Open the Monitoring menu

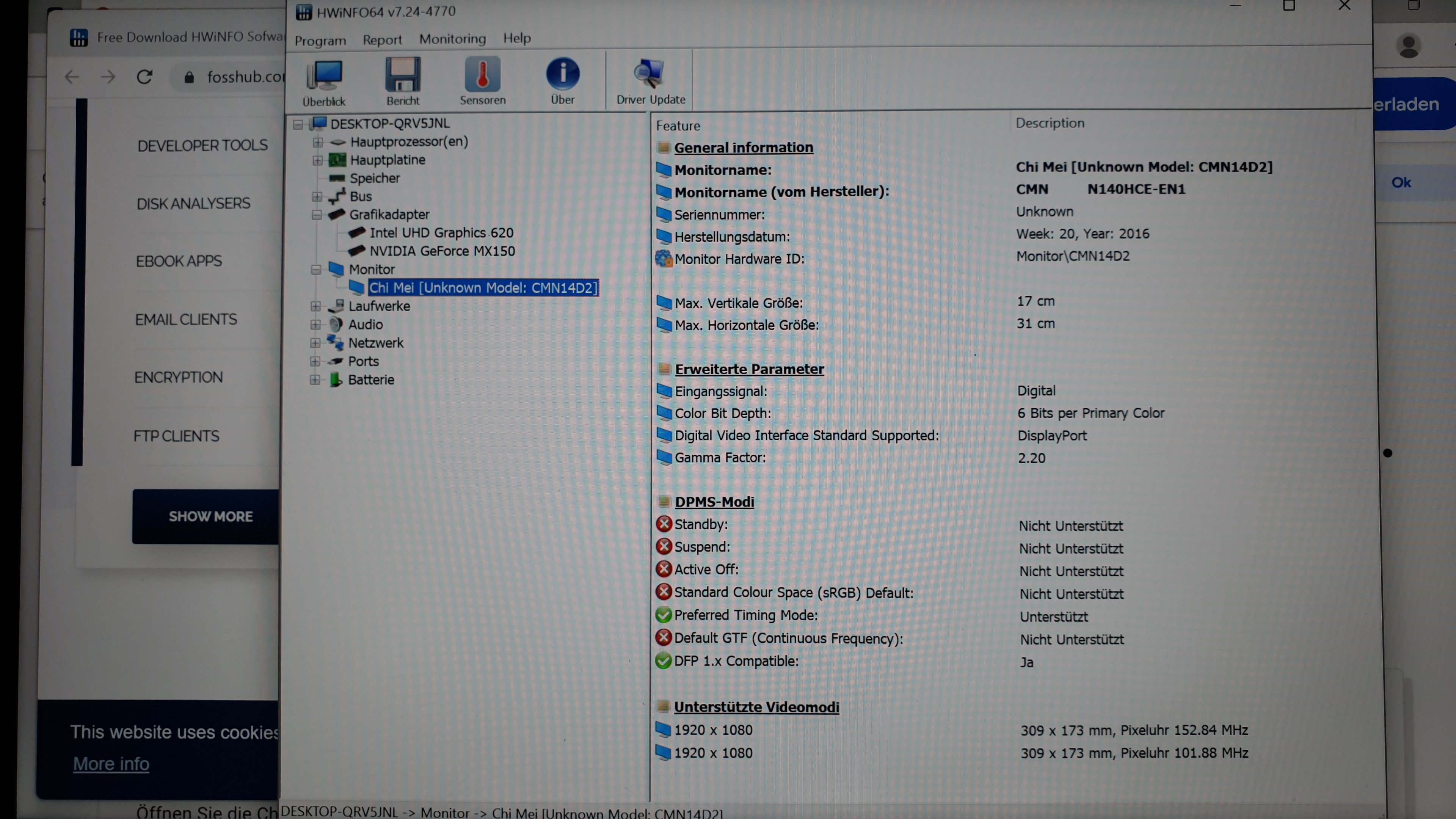tap(452, 39)
